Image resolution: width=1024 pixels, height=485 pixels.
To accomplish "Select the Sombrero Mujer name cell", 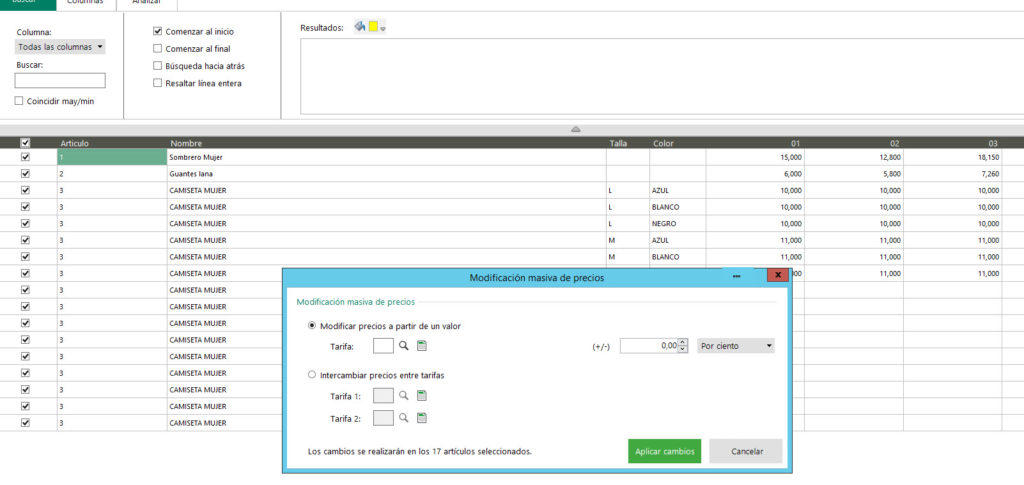I will pos(387,157).
